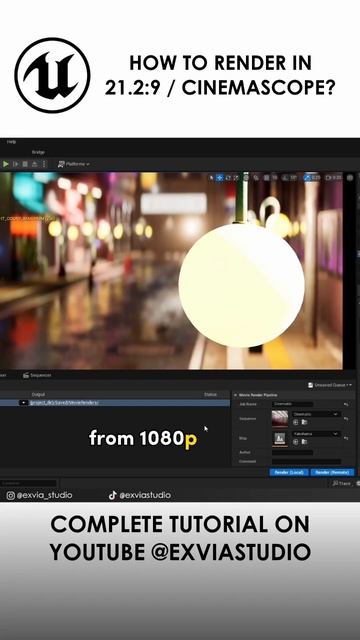Image resolution: width=360 pixels, height=640 pixels.
Task: Click the Render (Local) button
Action: [289, 472]
